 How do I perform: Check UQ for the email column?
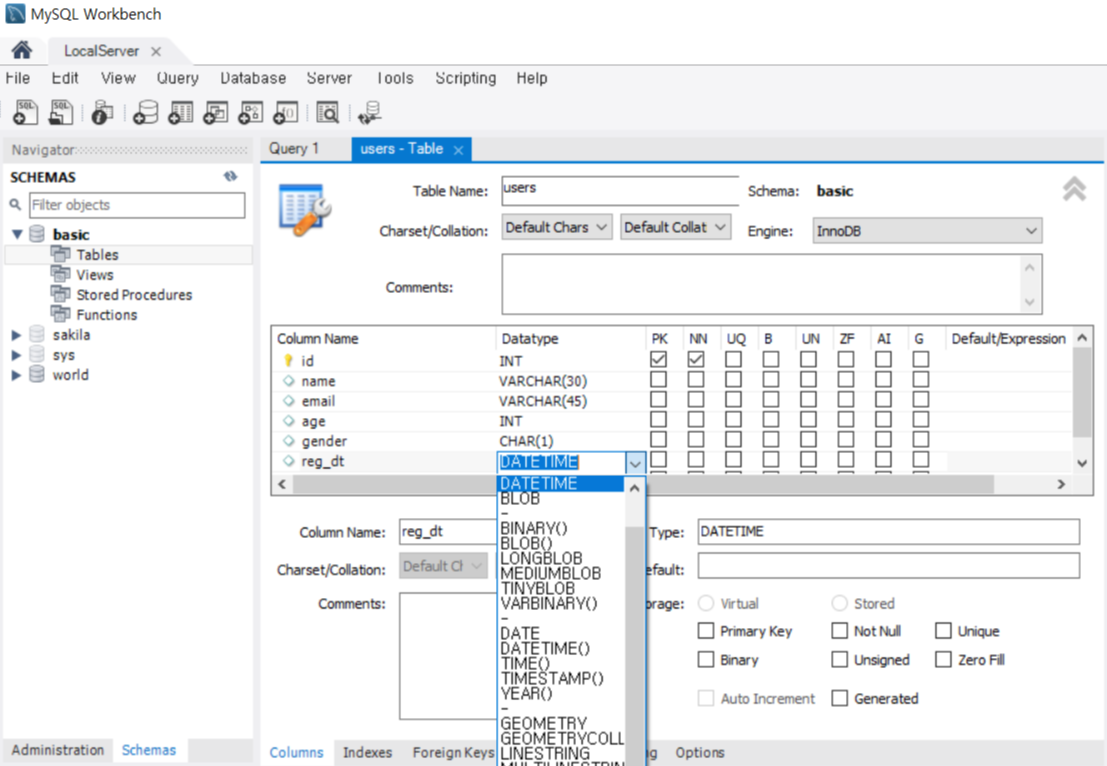734,400
